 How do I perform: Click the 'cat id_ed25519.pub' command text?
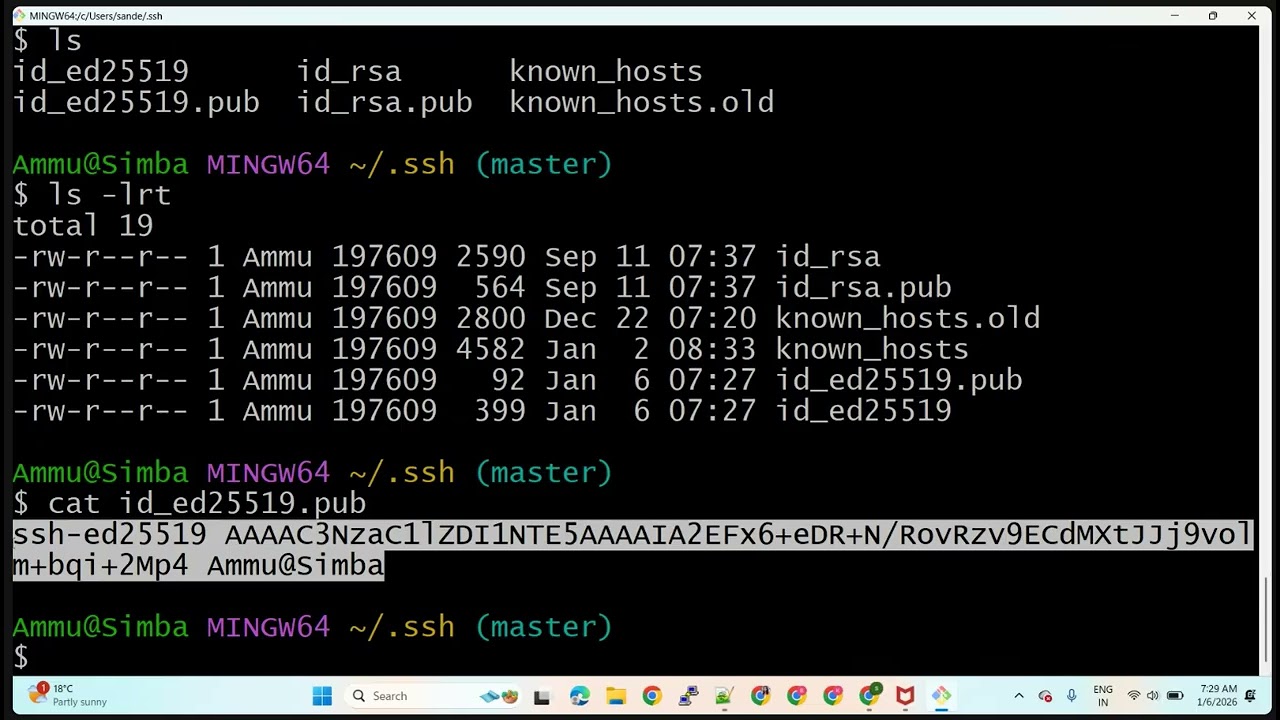pyautogui.click(x=207, y=503)
